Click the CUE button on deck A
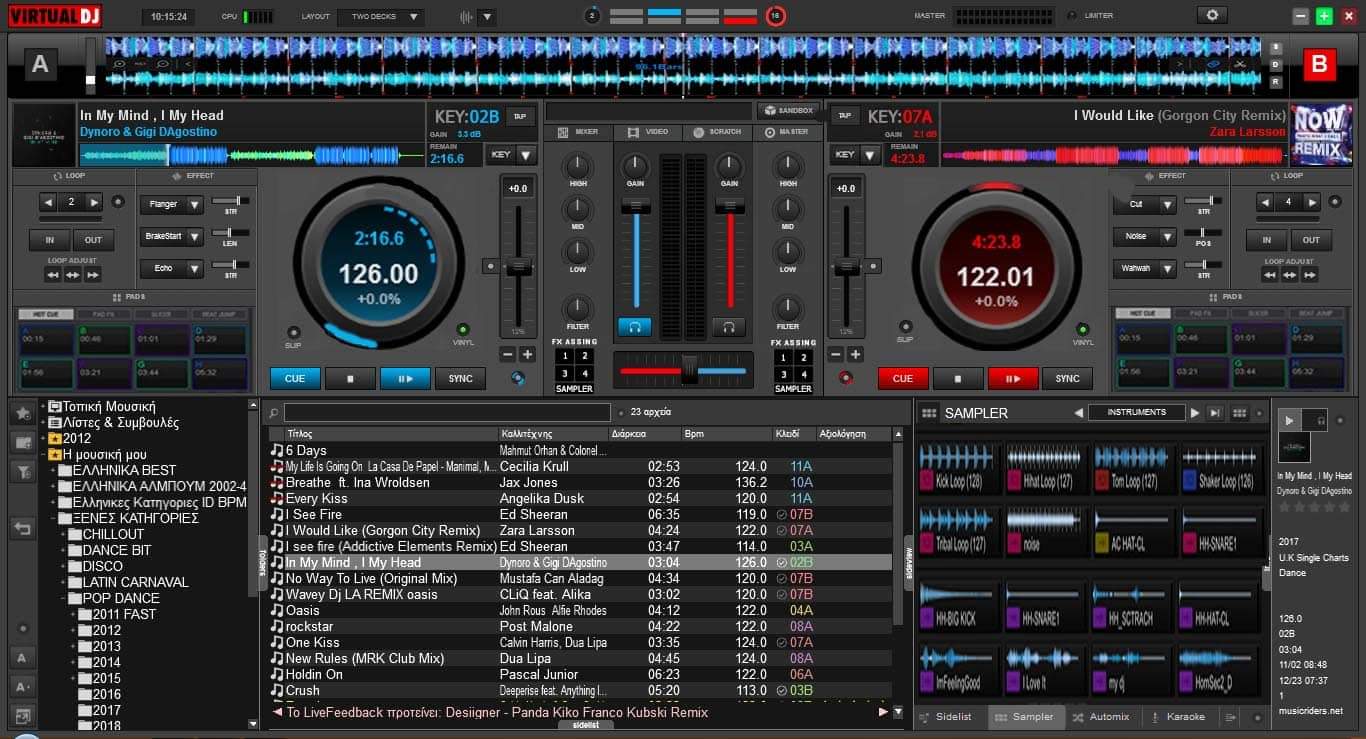The image size is (1366, 739). [x=295, y=379]
